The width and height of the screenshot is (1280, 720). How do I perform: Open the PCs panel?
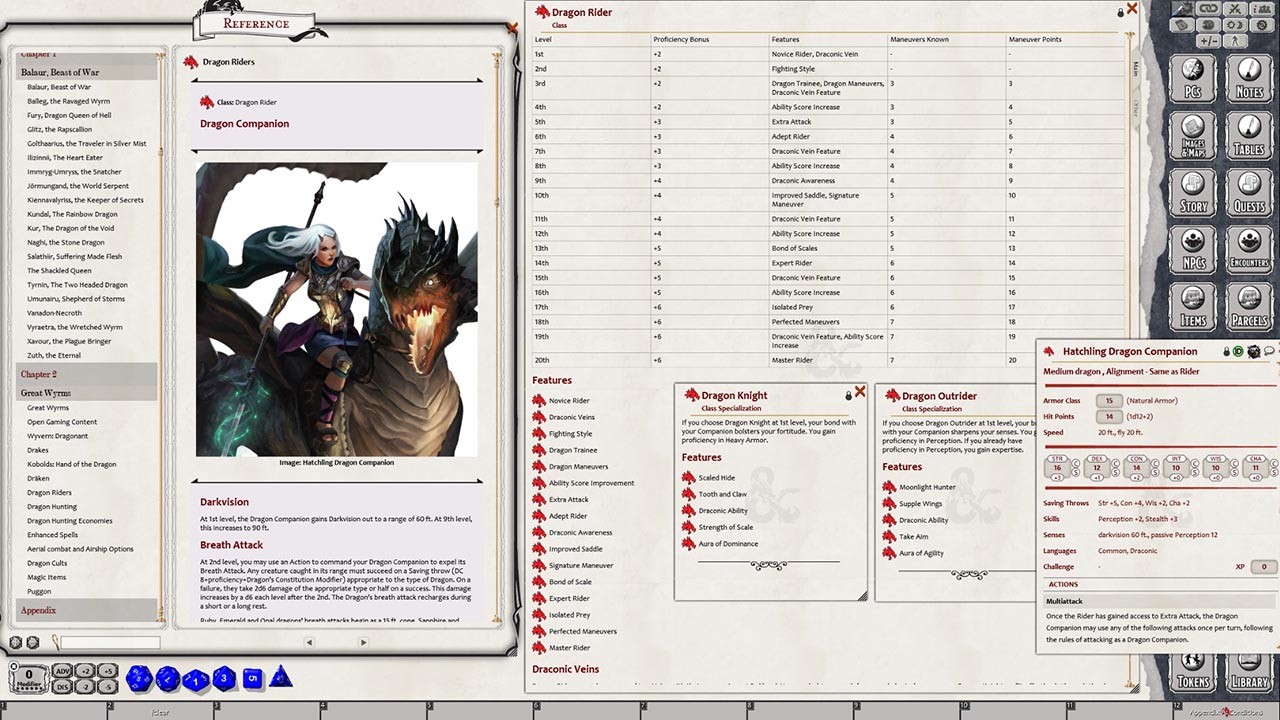tap(1192, 78)
